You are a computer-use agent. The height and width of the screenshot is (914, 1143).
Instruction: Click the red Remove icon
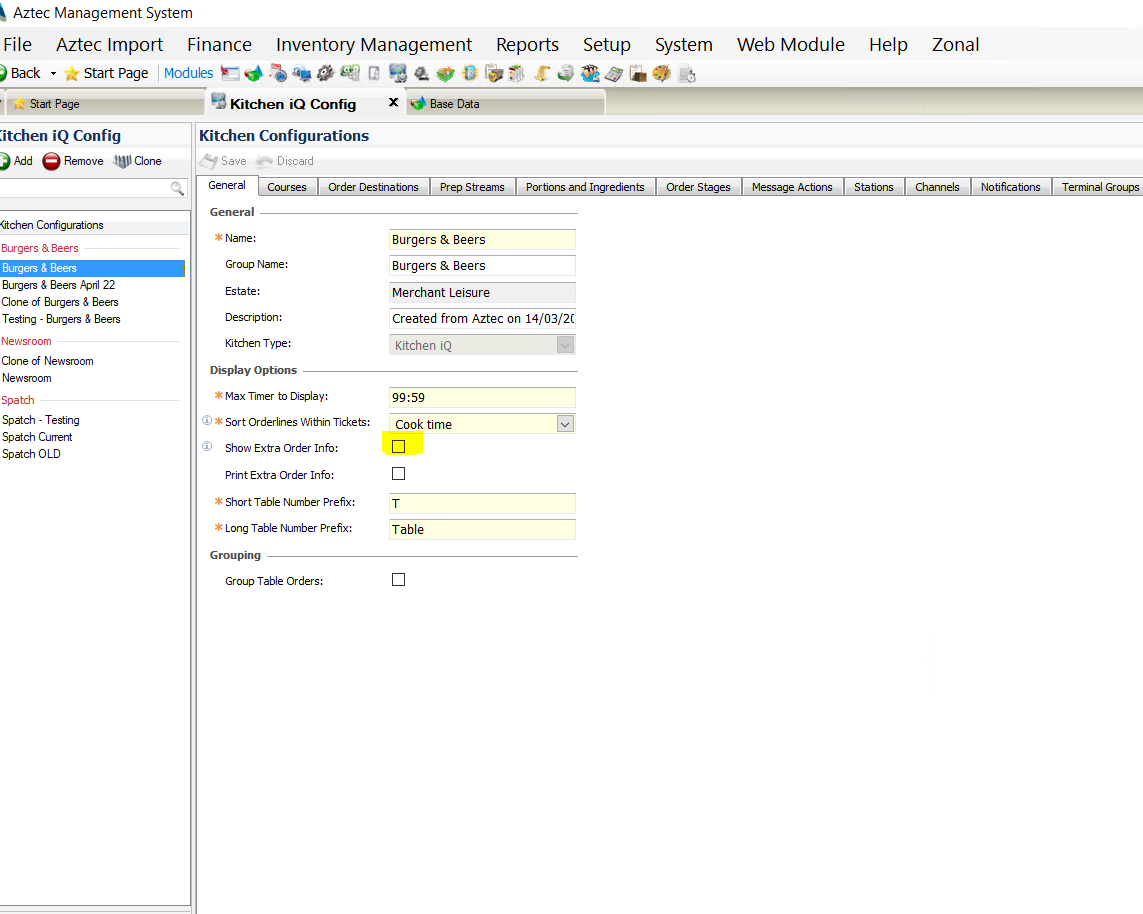point(51,161)
